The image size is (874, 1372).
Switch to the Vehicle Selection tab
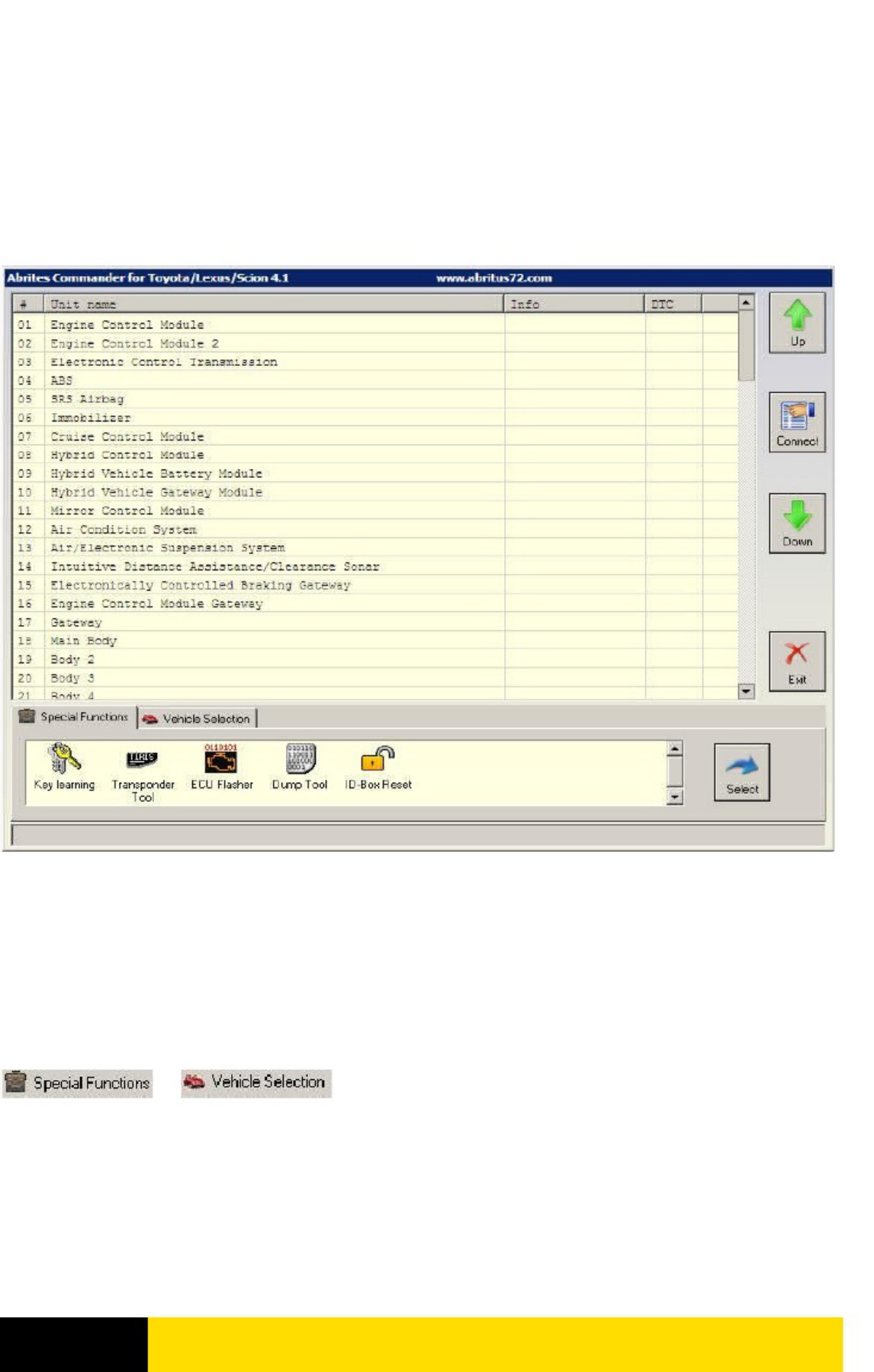tap(198, 719)
